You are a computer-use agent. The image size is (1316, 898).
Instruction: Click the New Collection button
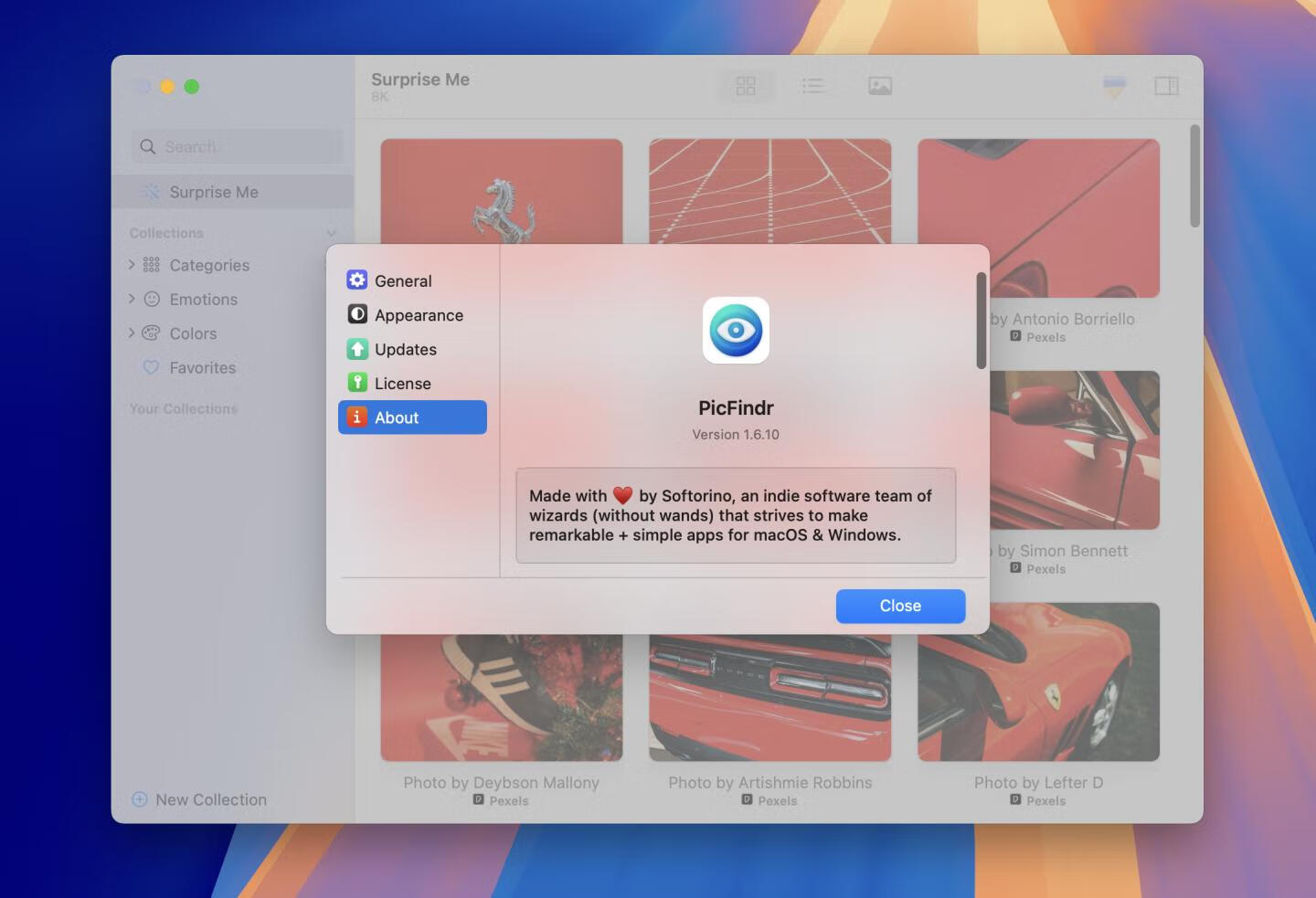coord(199,799)
